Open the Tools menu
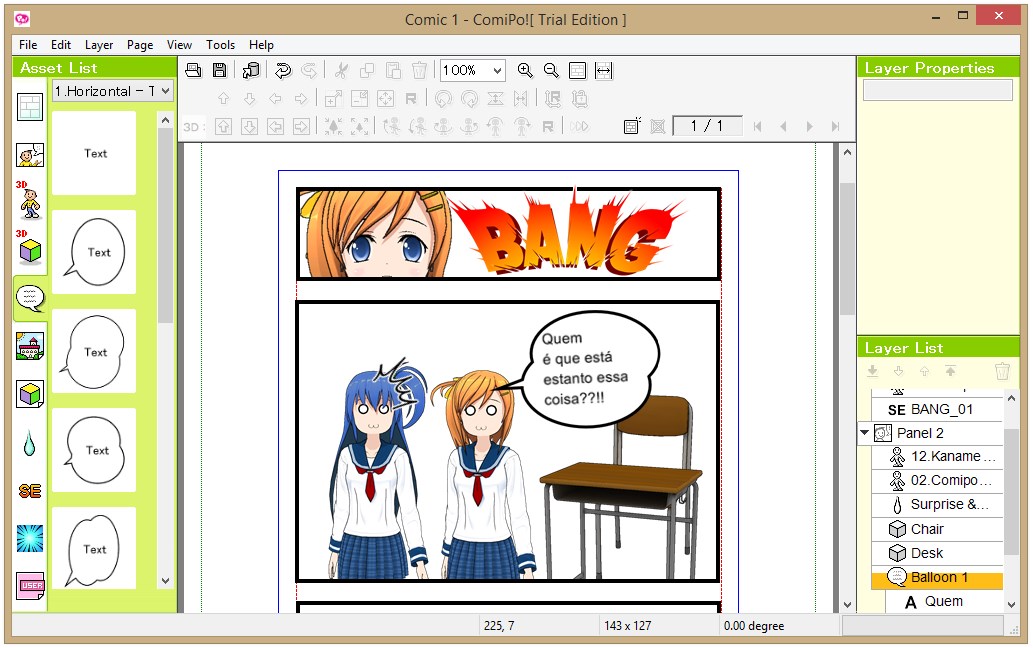Viewport: 1033px width, 648px height. pyautogui.click(x=220, y=45)
